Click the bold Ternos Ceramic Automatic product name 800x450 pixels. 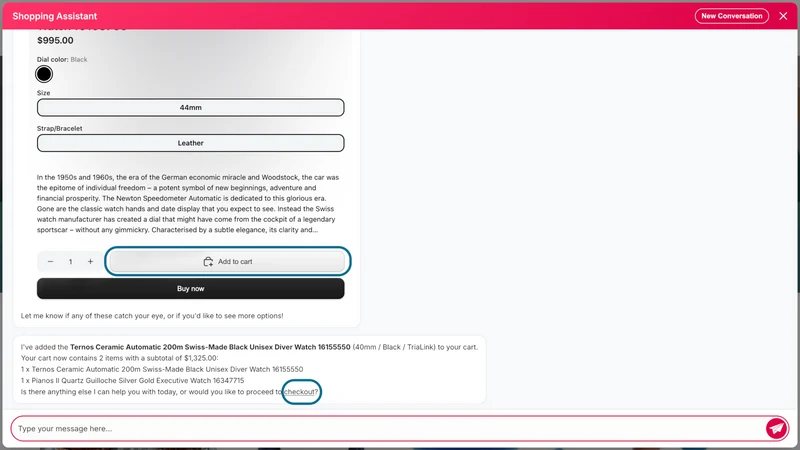pyautogui.click(x=210, y=347)
